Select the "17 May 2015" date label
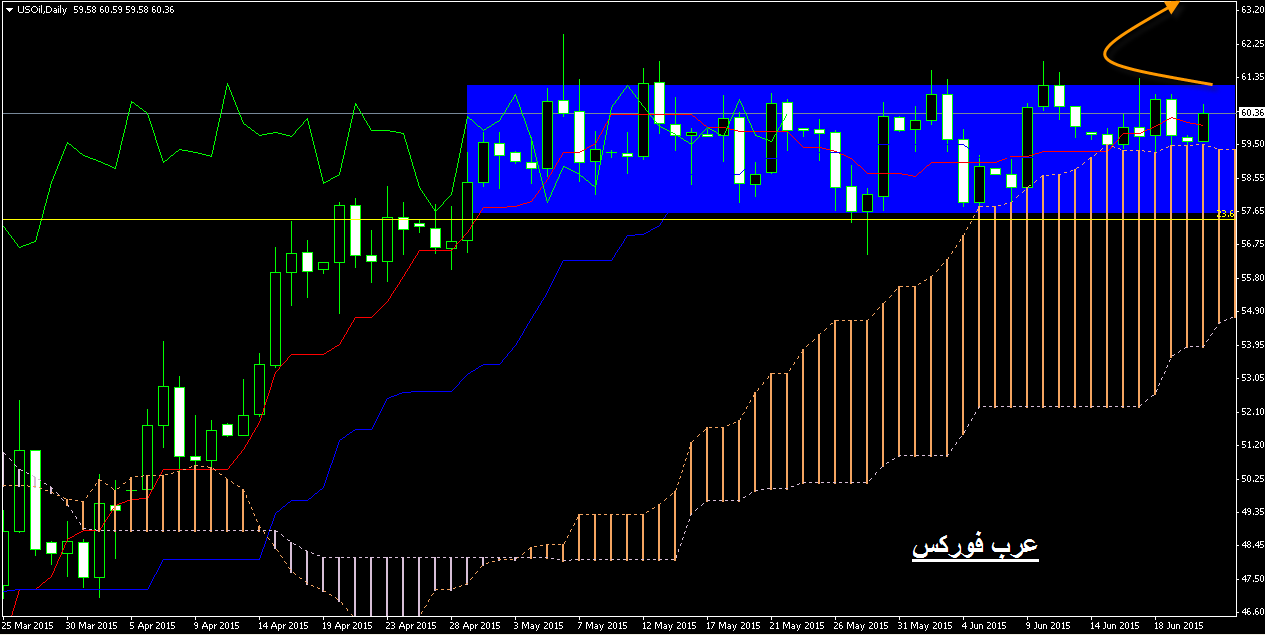1265x635 pixels. tap(732, 627)
